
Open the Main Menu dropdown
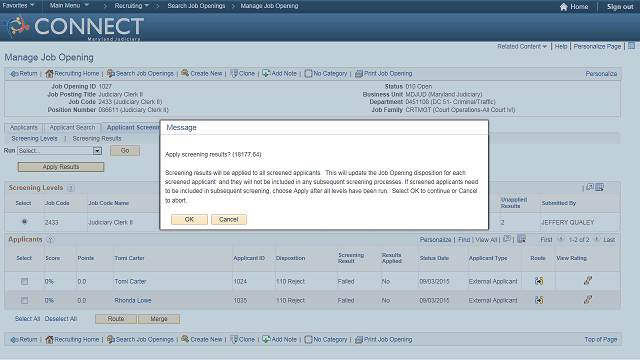coord(69,5)
